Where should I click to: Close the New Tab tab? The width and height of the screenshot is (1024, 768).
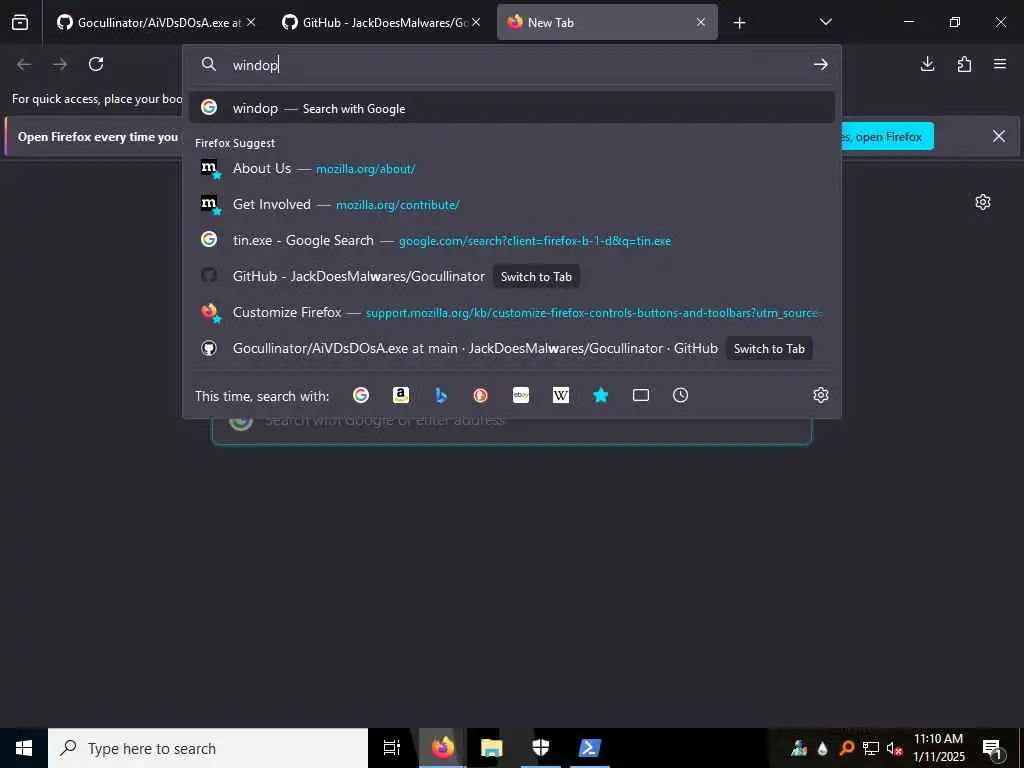[701, 22]
